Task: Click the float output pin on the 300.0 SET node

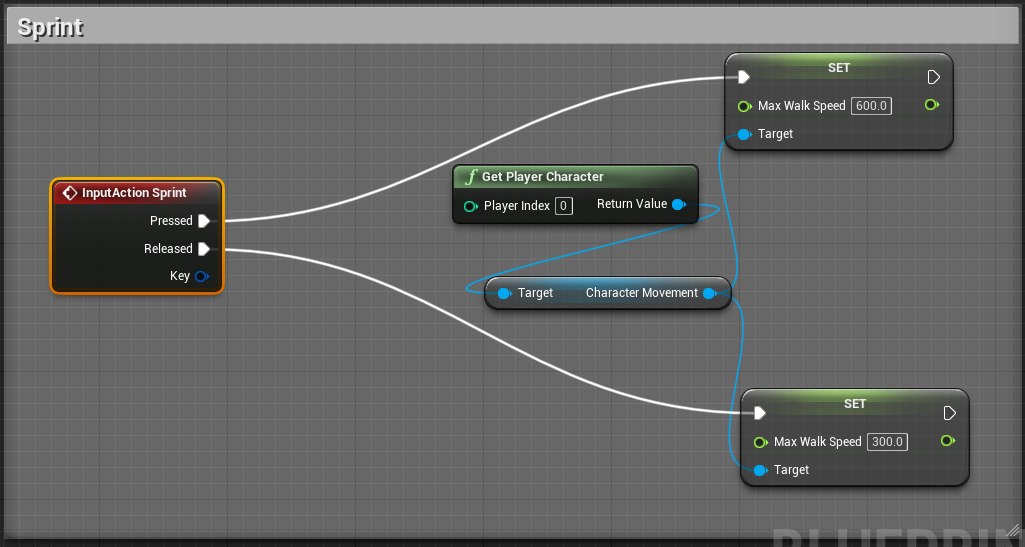Action: pos(948,441)
